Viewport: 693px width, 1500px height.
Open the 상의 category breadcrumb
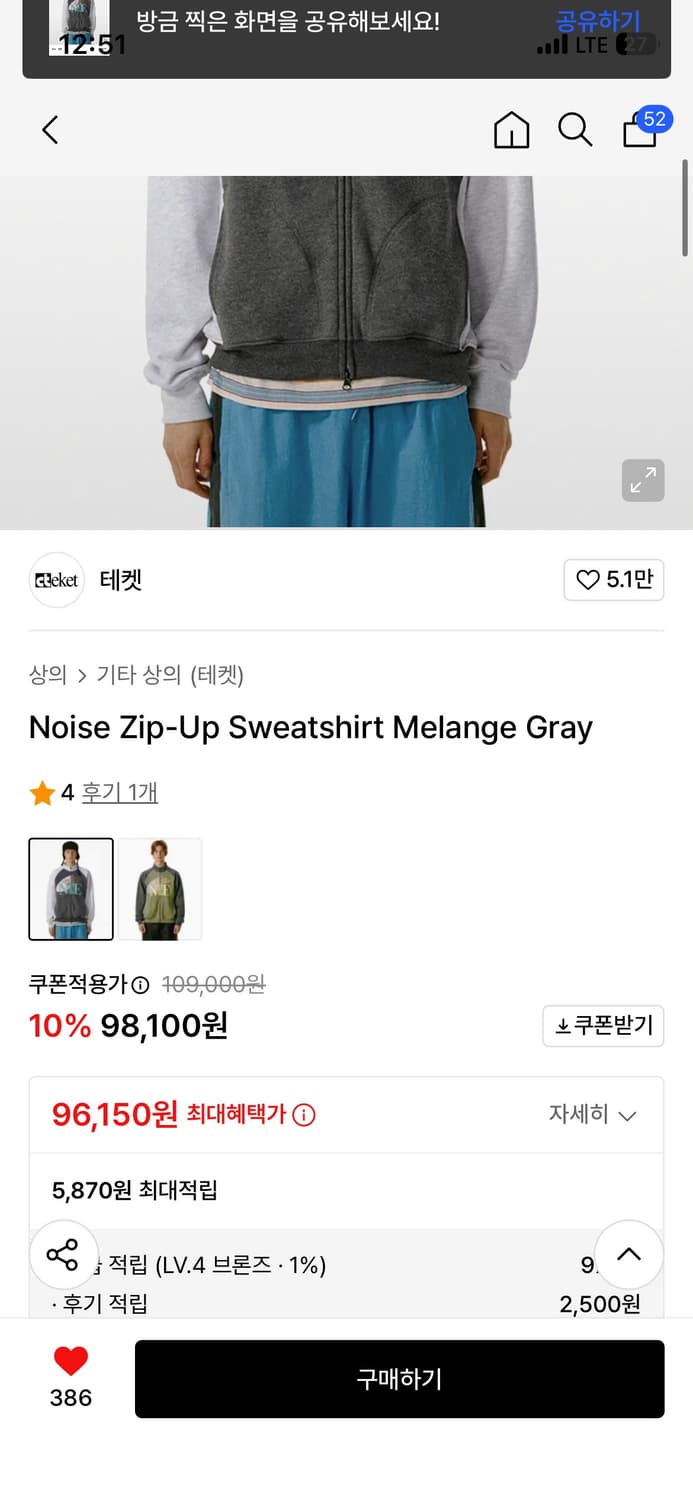(x=47, y=675)
